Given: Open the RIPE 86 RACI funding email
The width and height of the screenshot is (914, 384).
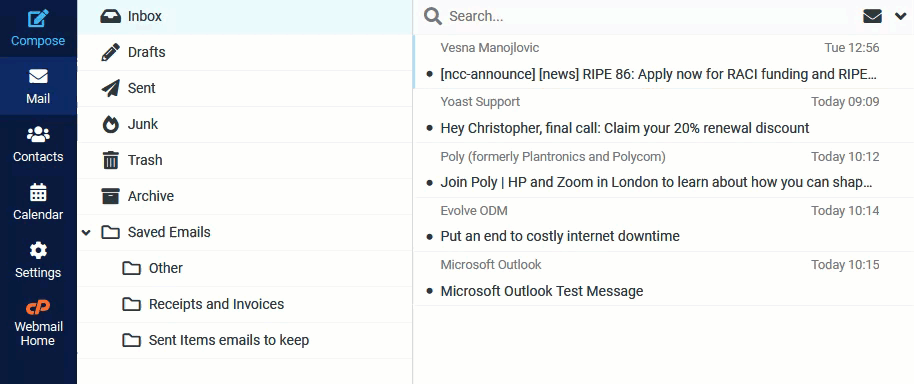Looking at the screenshot, I should [x=659, y=74].
